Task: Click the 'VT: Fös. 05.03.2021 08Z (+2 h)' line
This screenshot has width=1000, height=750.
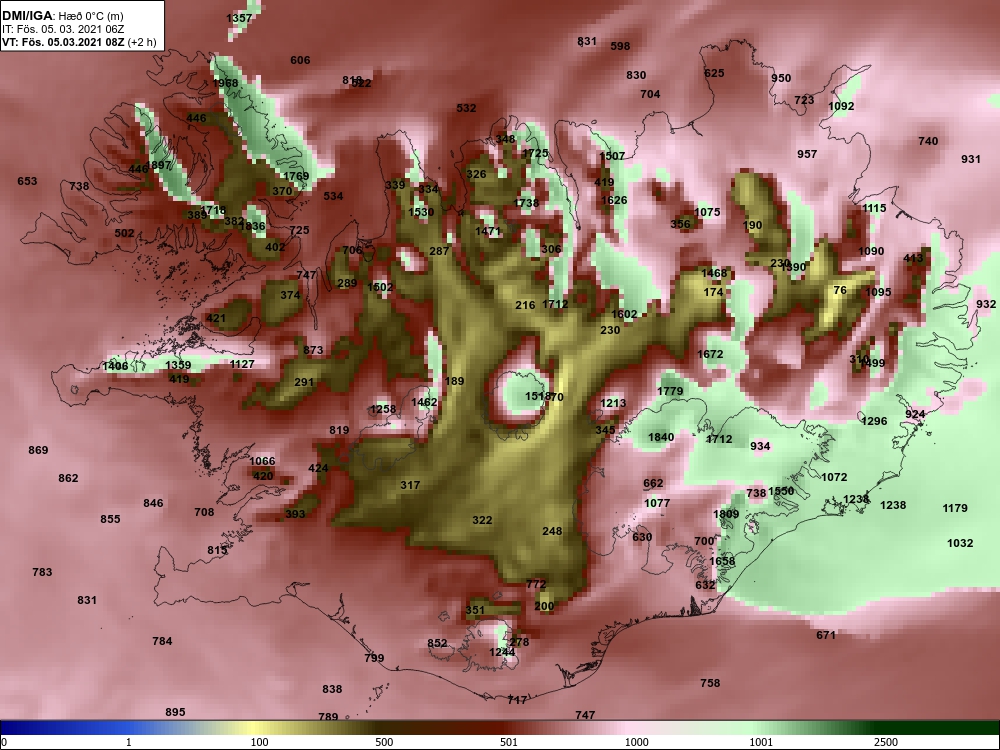Action: coord(79,42)
